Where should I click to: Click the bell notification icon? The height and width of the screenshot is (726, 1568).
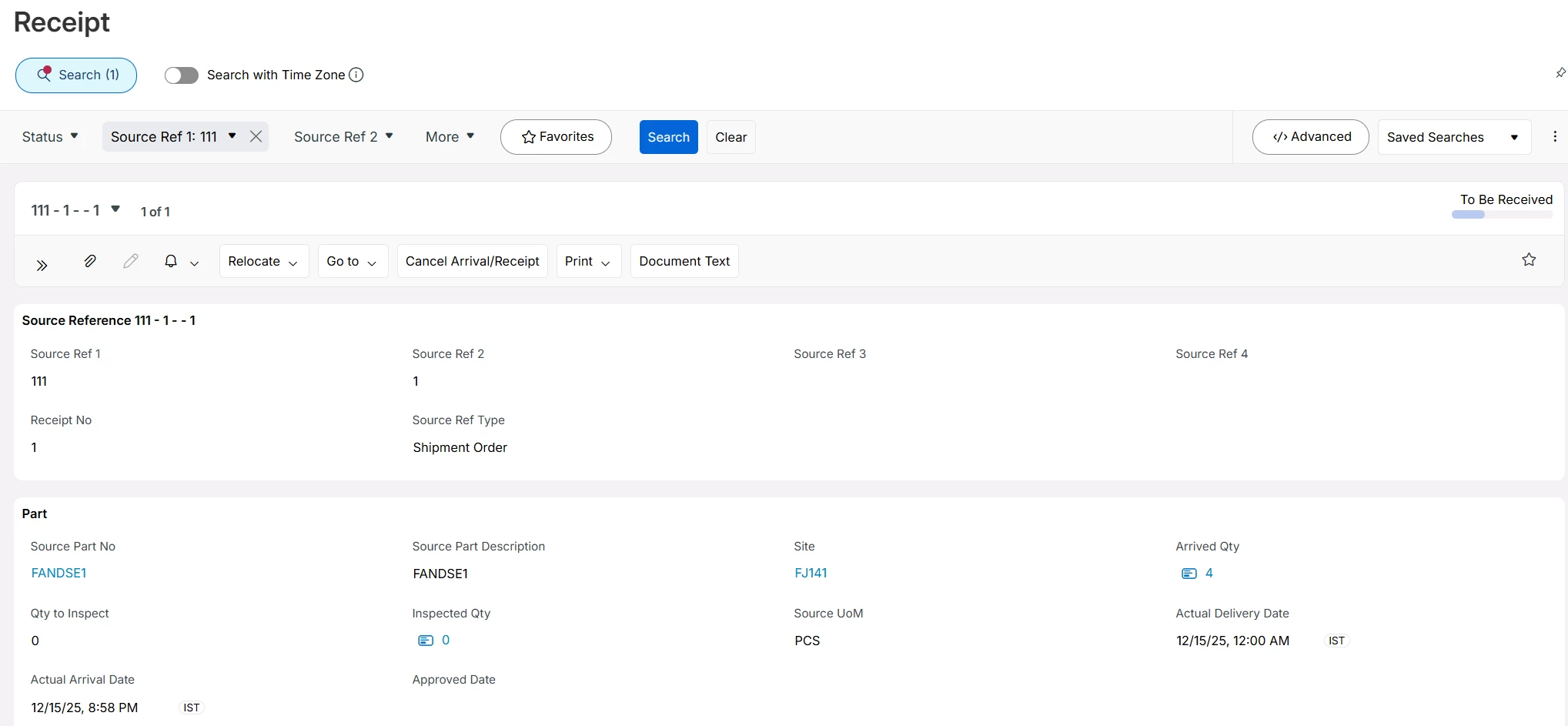pos(171,261)
